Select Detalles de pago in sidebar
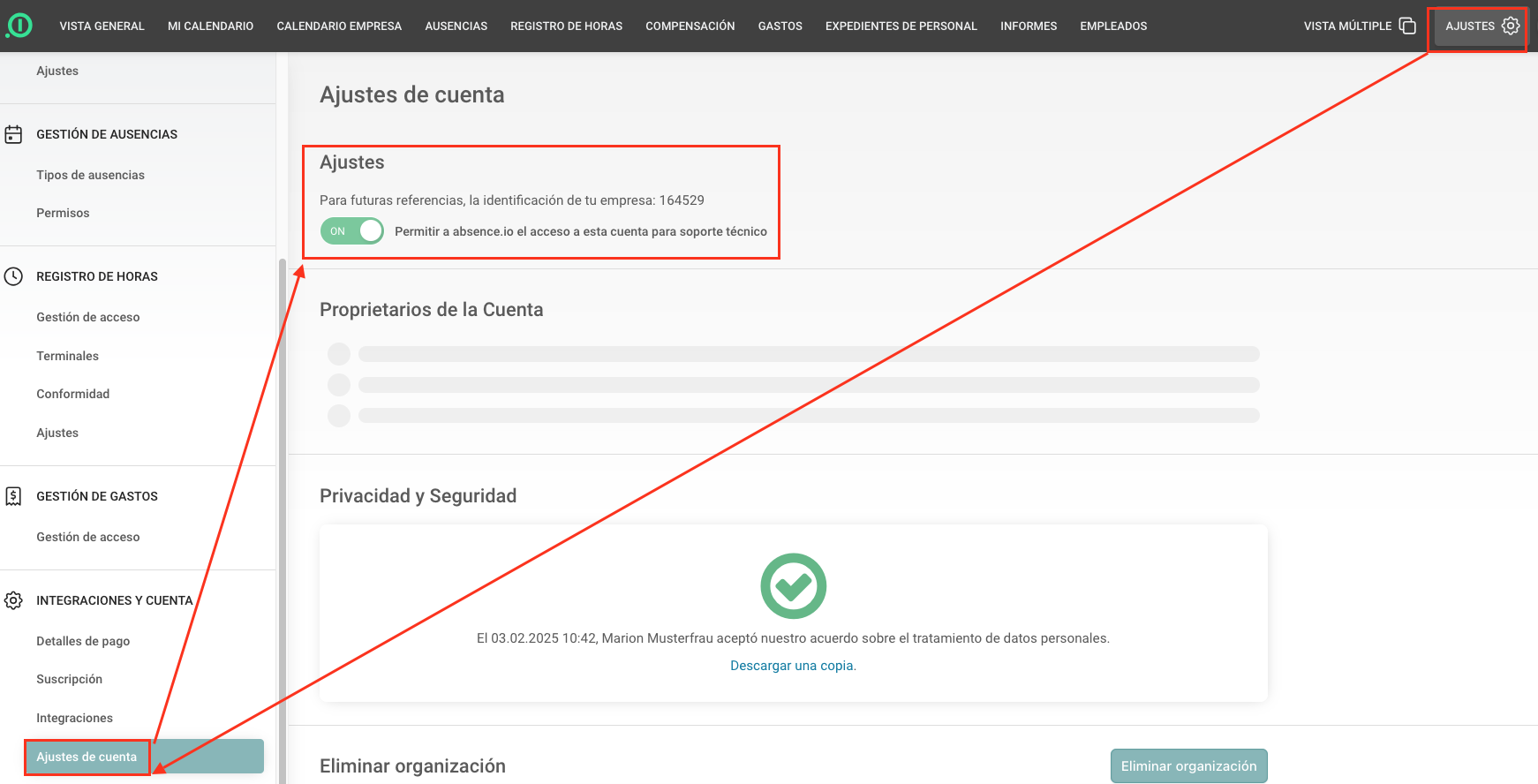Screen dimensions: 1538x784 click(x=83, y=641)
